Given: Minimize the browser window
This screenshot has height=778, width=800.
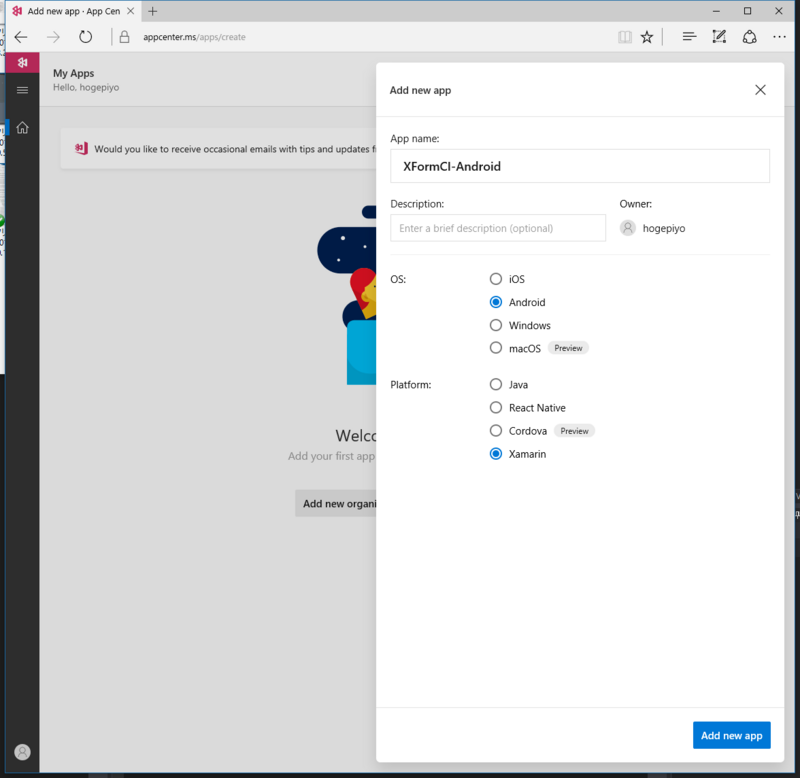Looking at the screenshot, I should point(716,11).
